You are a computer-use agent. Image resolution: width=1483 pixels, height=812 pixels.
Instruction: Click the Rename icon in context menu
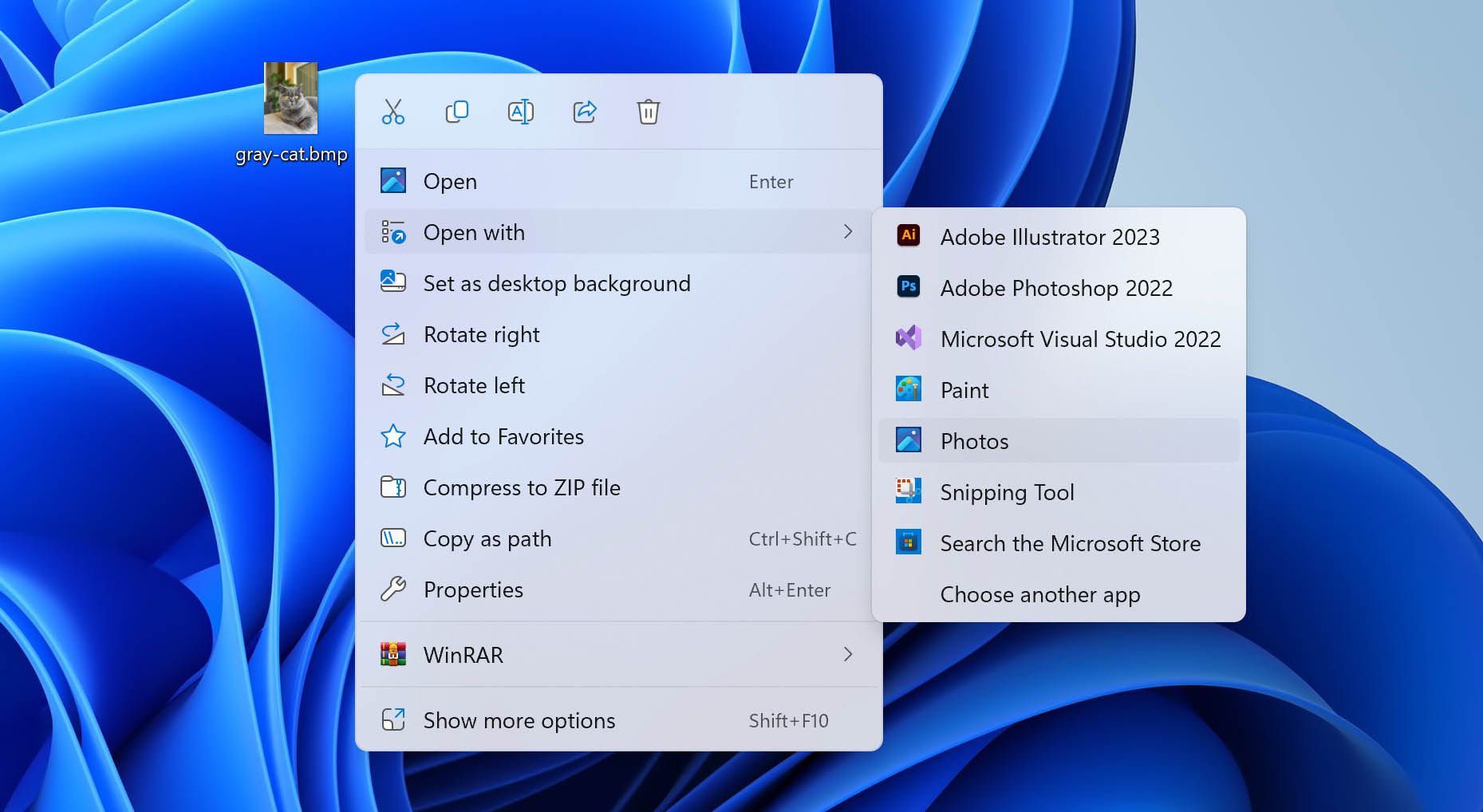tap(521, 112)
